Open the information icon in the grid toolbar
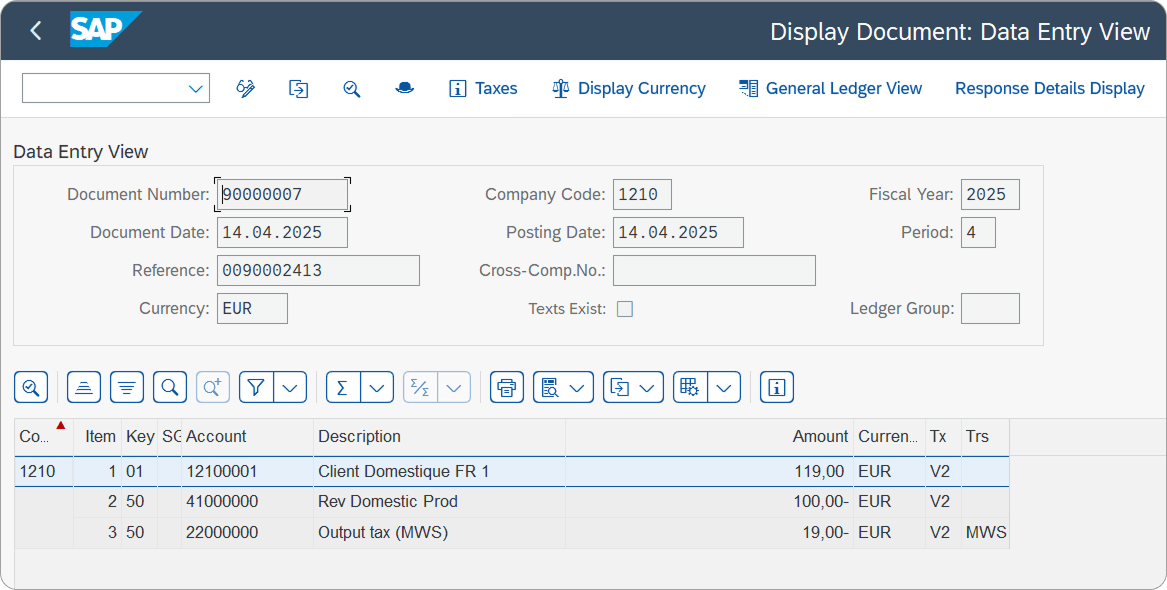This screenshot has height=590, width=1167. click(x=777, y=387)
